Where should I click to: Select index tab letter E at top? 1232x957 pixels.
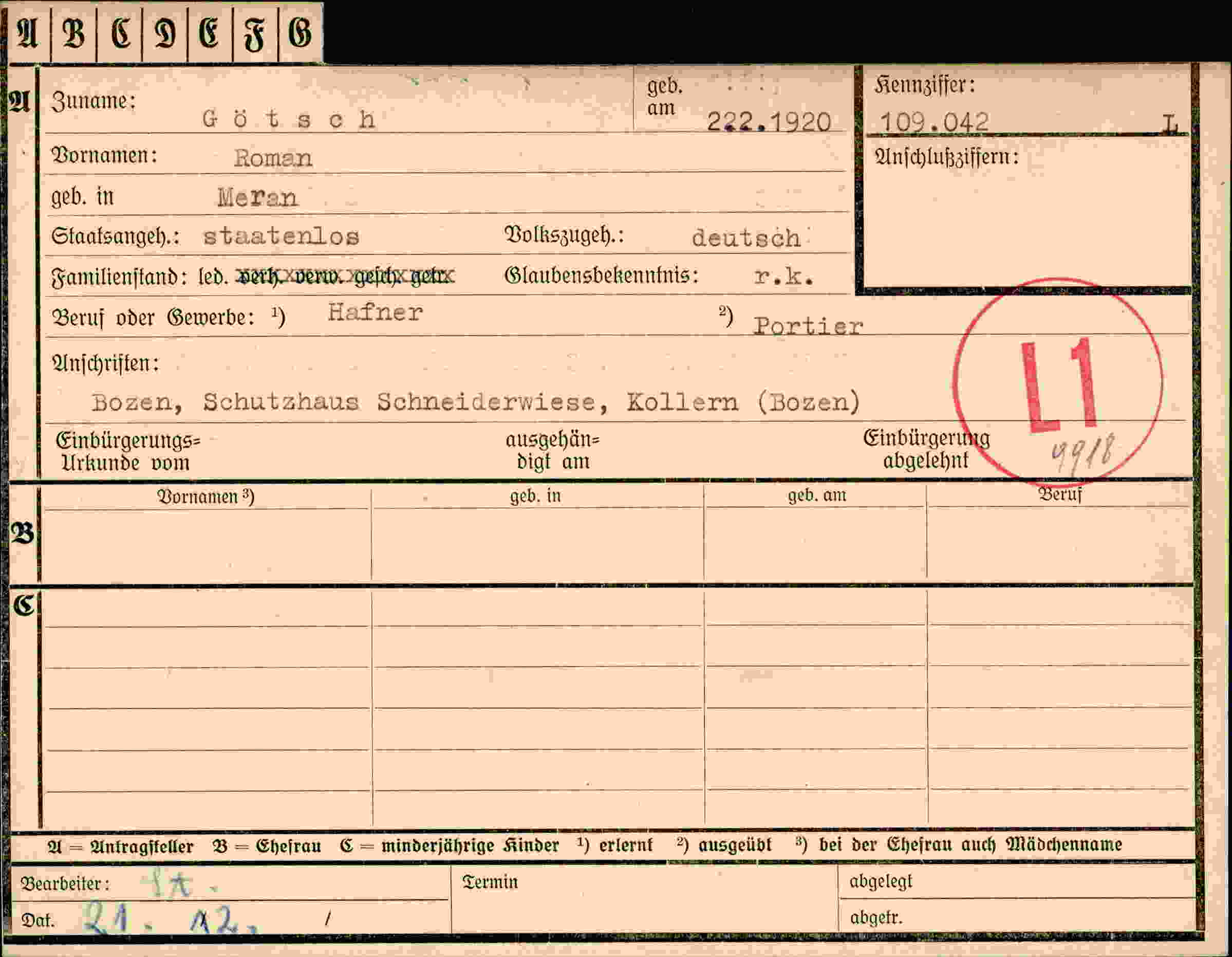pyautogui.click(x=209, y=33)
